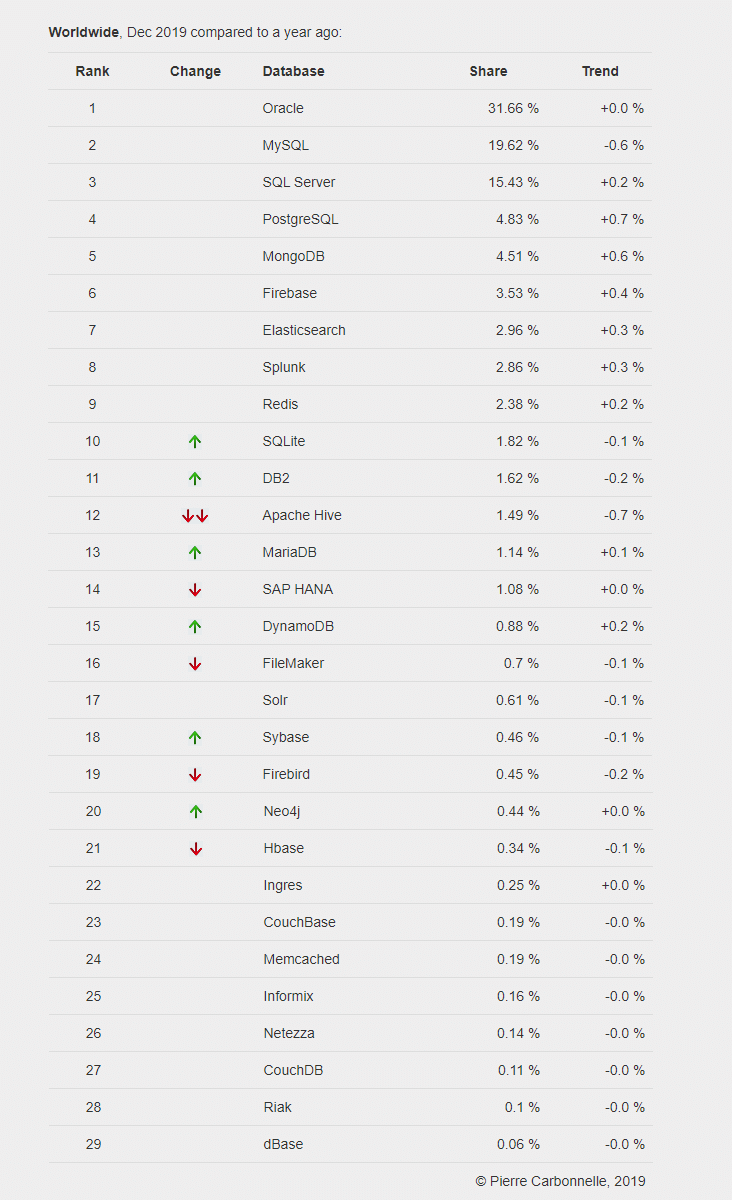The width and height of the screenshot is (732, 1200).
Task: Click the green up arrow next to MariaDB
Action: click(x=195, y=552)
